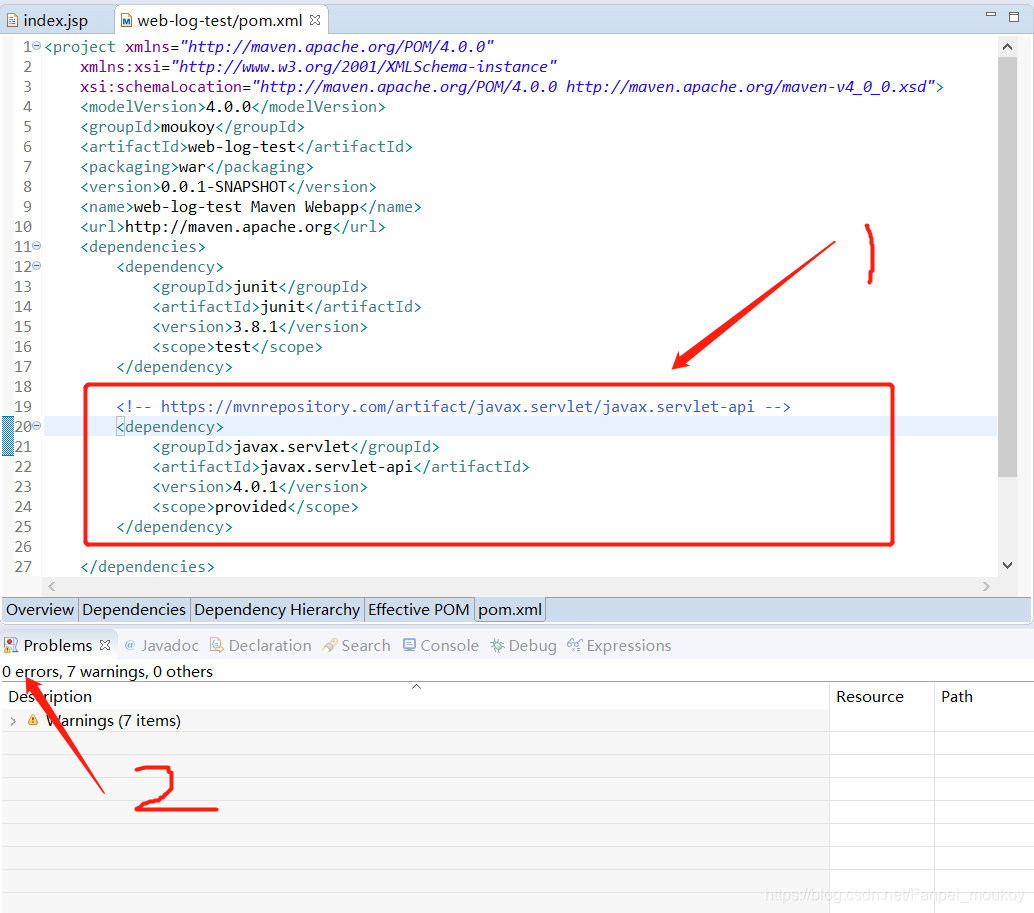The image size is (1034, 913).
Task: Click the Problems view icon
Action: click(11, 645)
